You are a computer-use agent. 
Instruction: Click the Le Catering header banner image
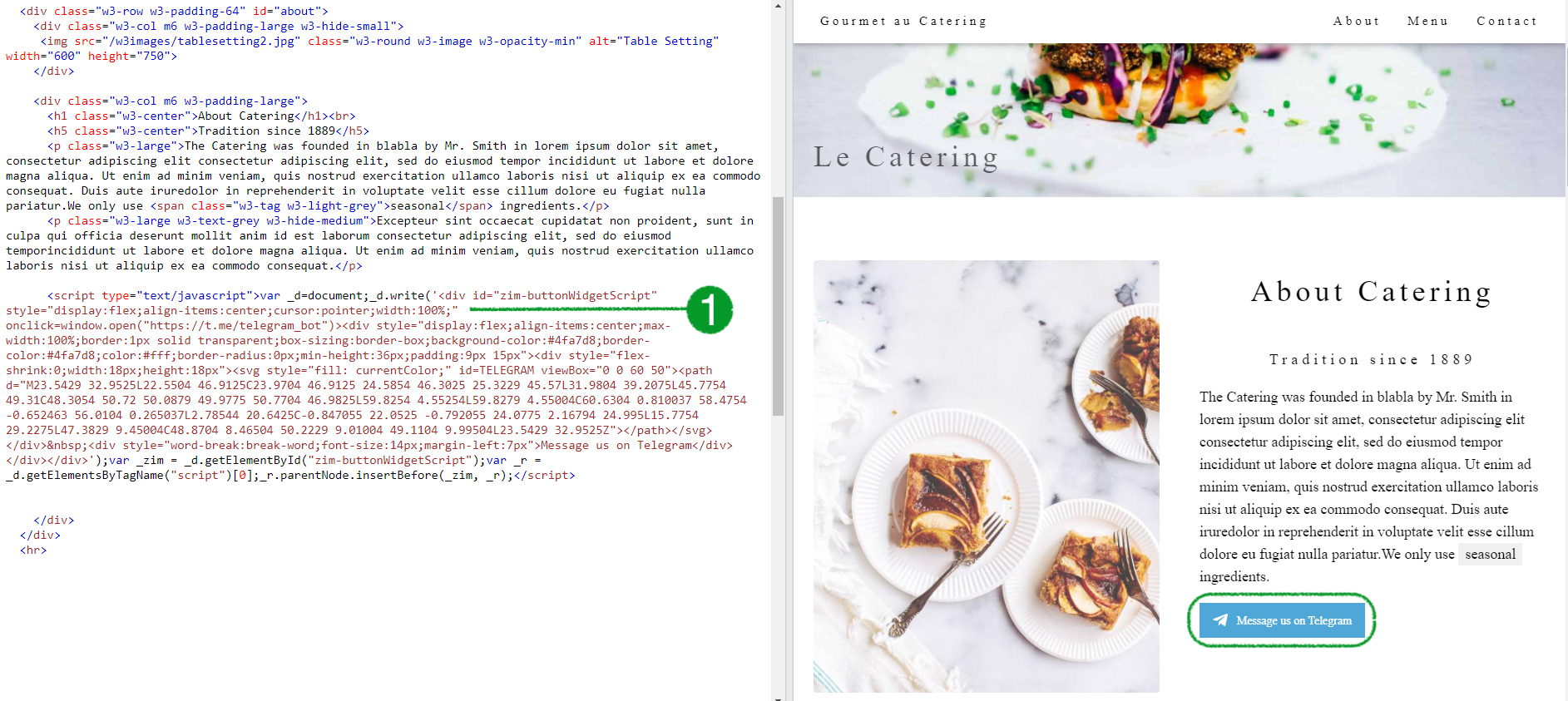[1179, 120]
